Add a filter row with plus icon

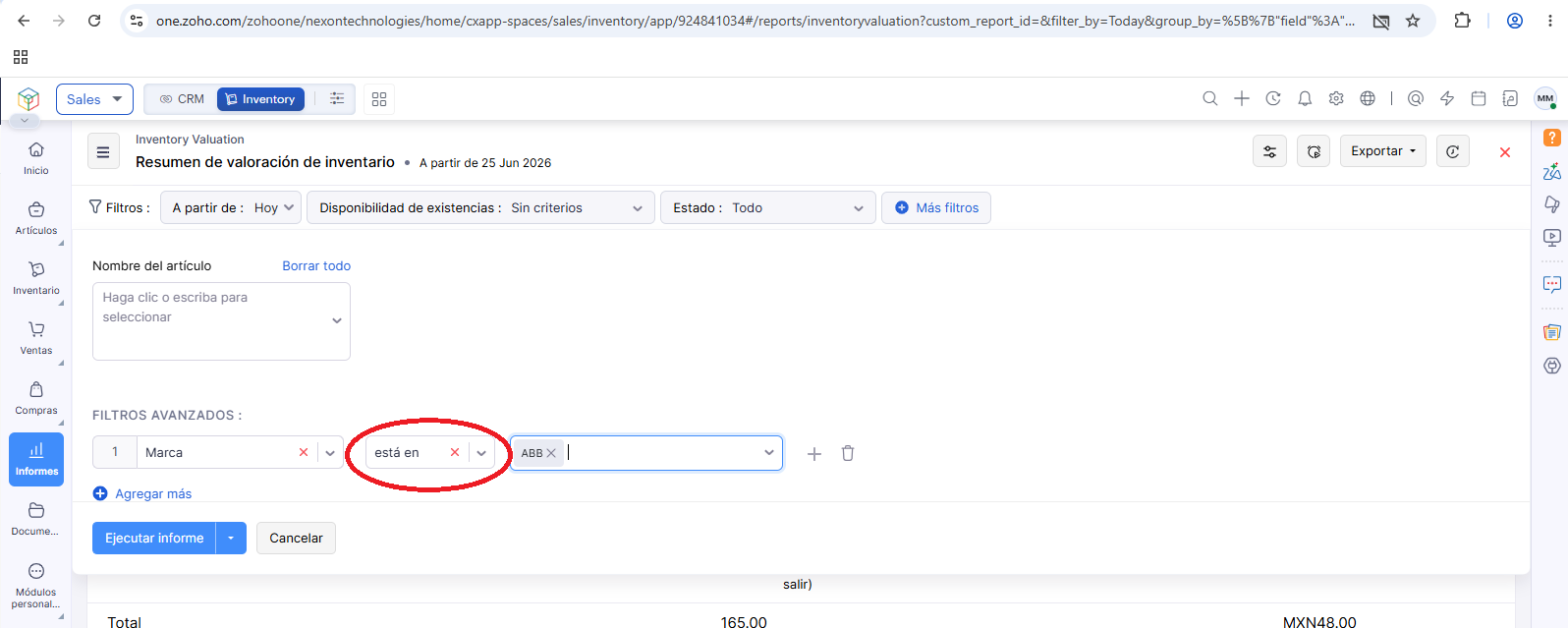814,454
